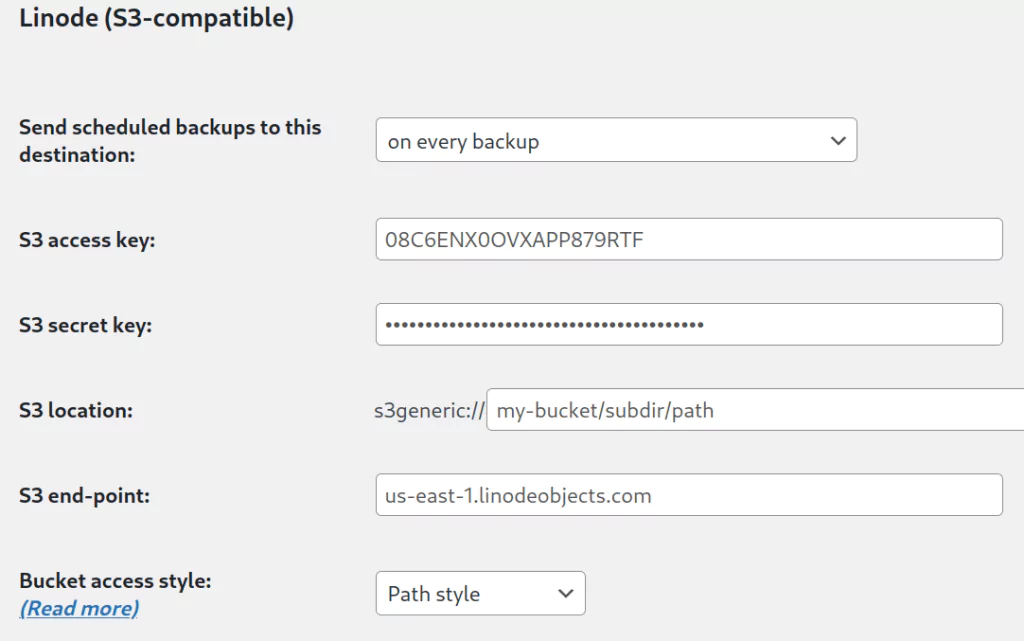
Task: Open the "(Read more)" link
Action: (79, 608)
